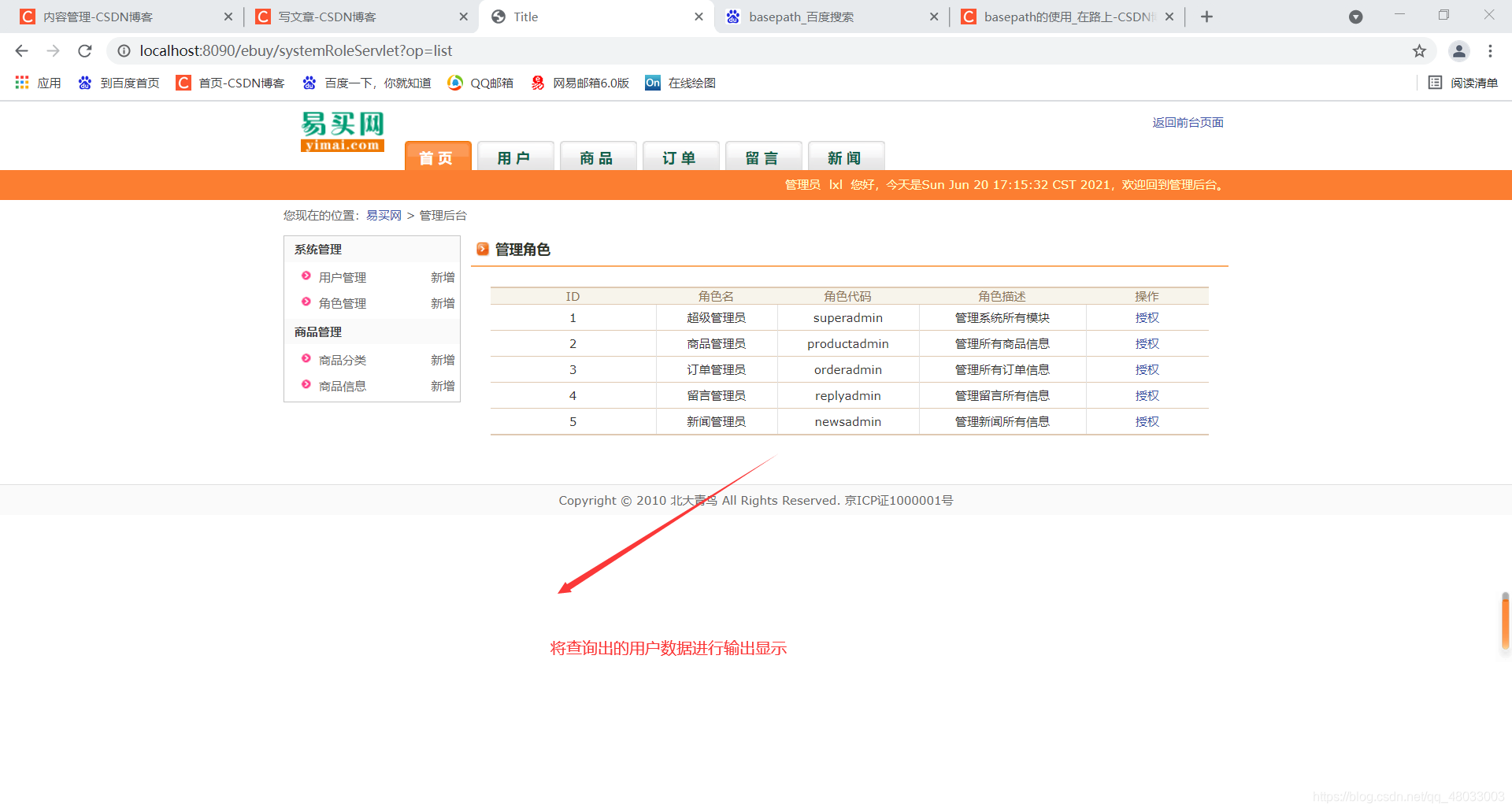
Task: Click 授权 for 新闻管理员 row
Action: pos(1147,421)
